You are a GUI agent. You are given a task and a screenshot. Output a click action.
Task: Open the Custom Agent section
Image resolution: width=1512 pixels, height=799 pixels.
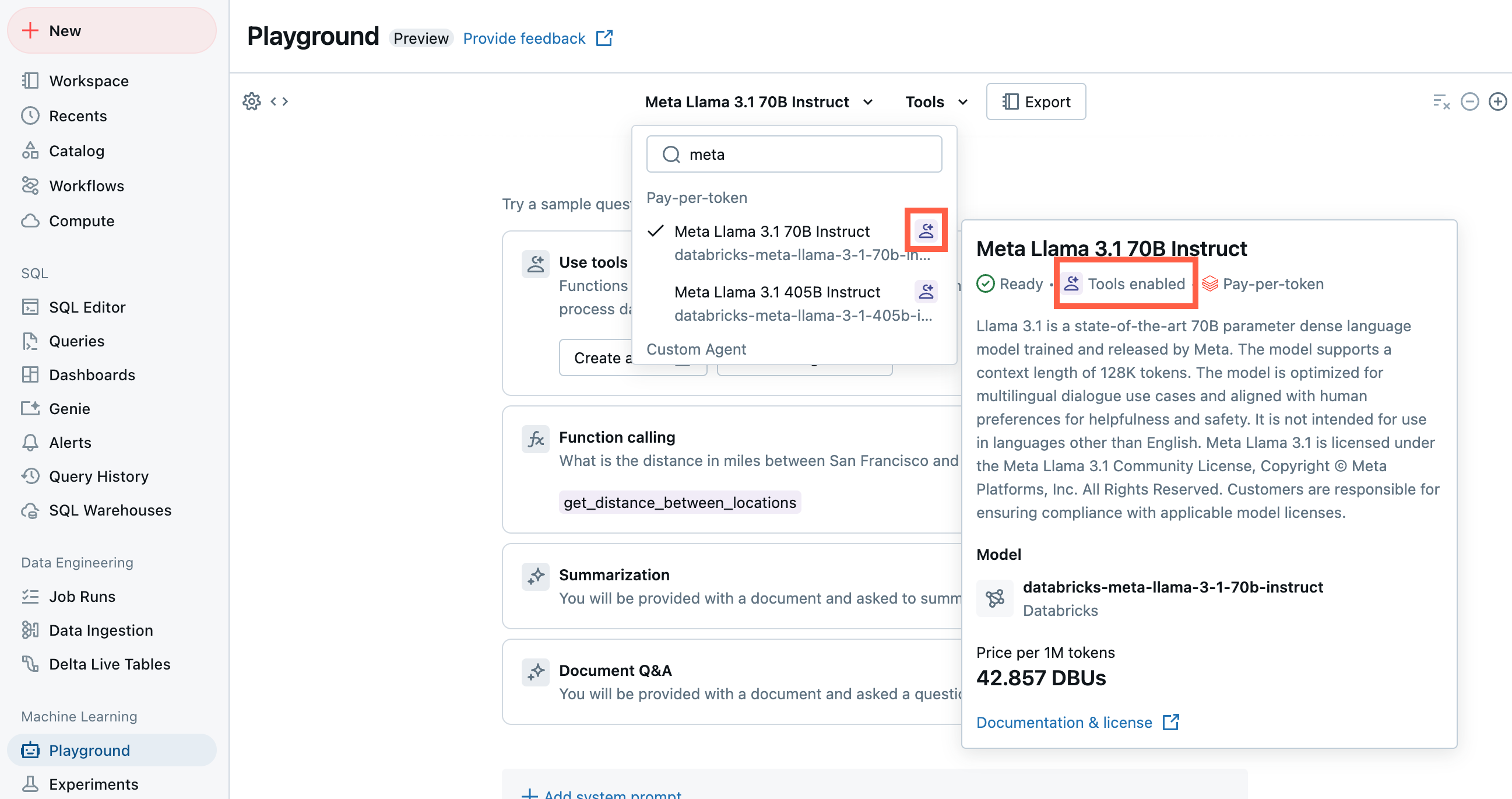pos(696,349)
